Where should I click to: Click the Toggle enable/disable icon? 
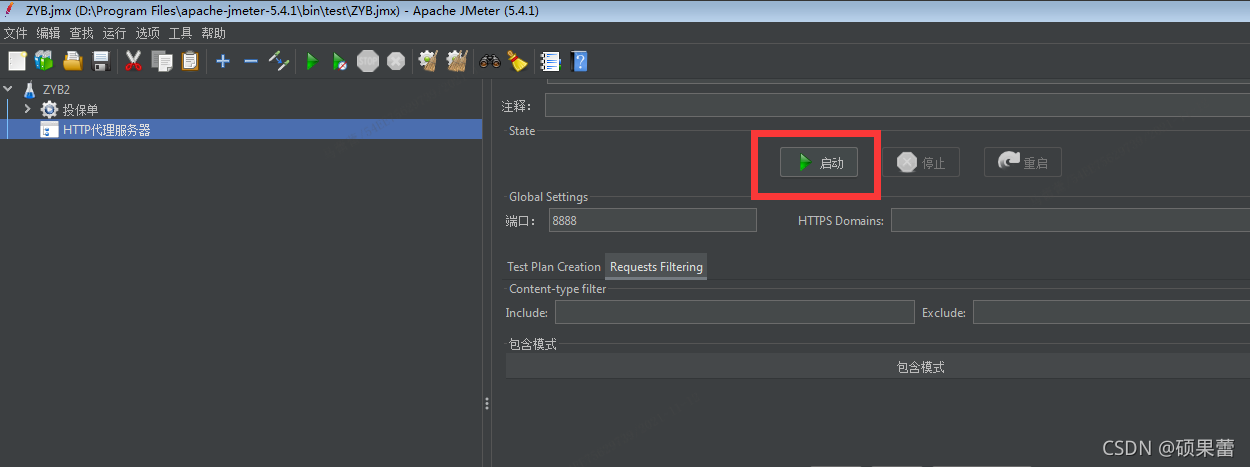279,61
